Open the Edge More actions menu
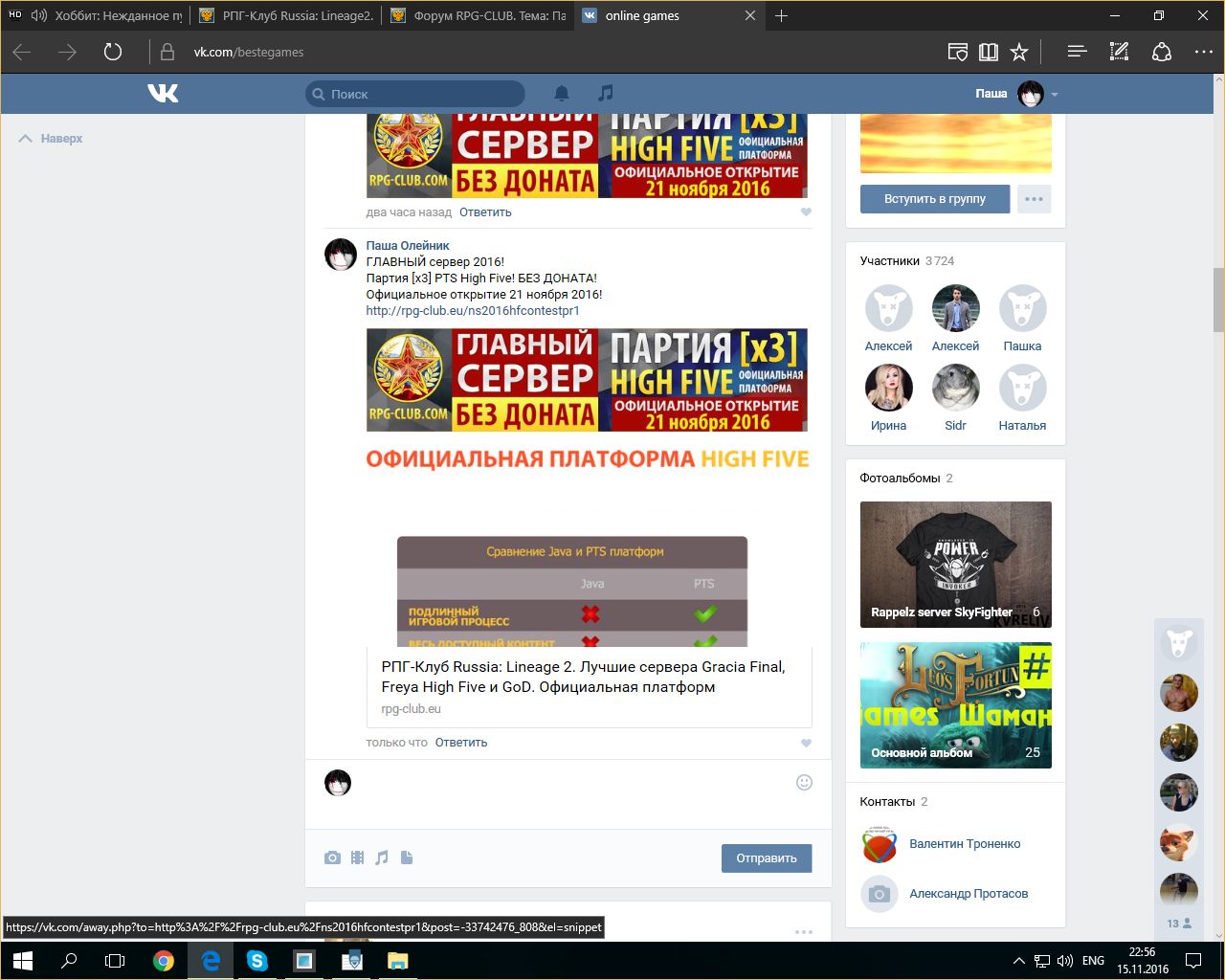Image resolution: width=1225 pixels, height=980 pixels. click(1204, 52)
